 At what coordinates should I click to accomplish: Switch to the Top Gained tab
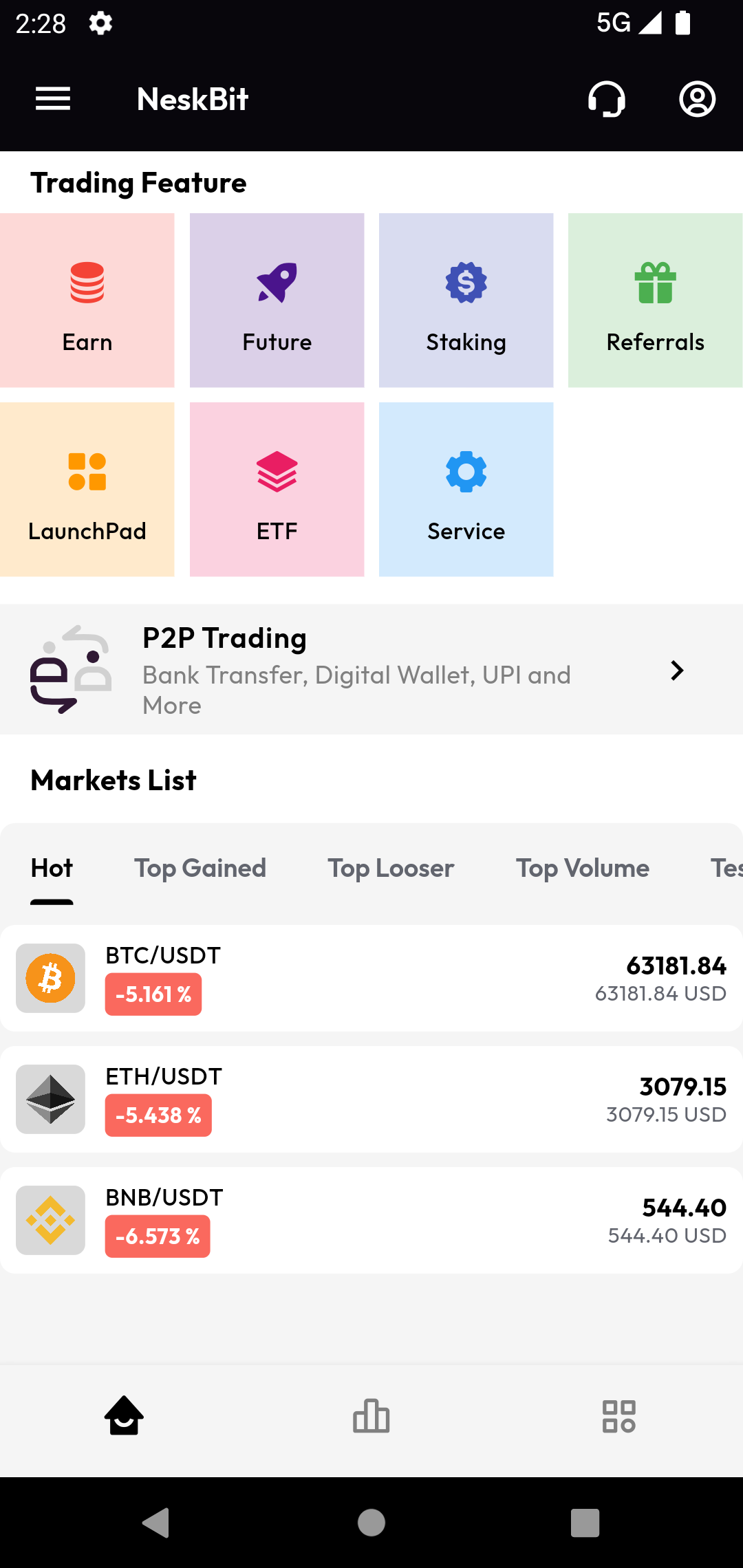click(x=200, y=869)
